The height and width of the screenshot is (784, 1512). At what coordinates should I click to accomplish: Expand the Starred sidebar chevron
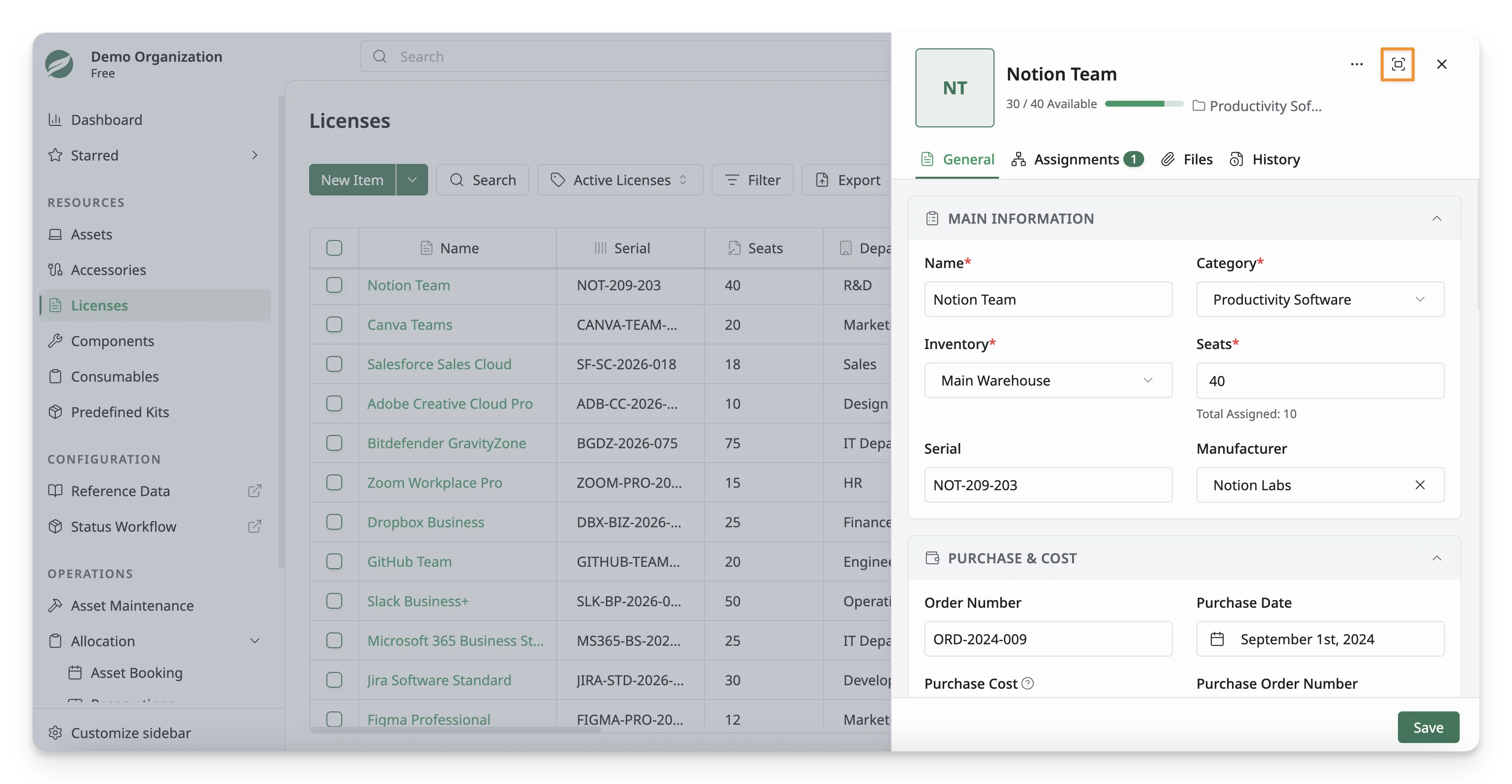254,155
